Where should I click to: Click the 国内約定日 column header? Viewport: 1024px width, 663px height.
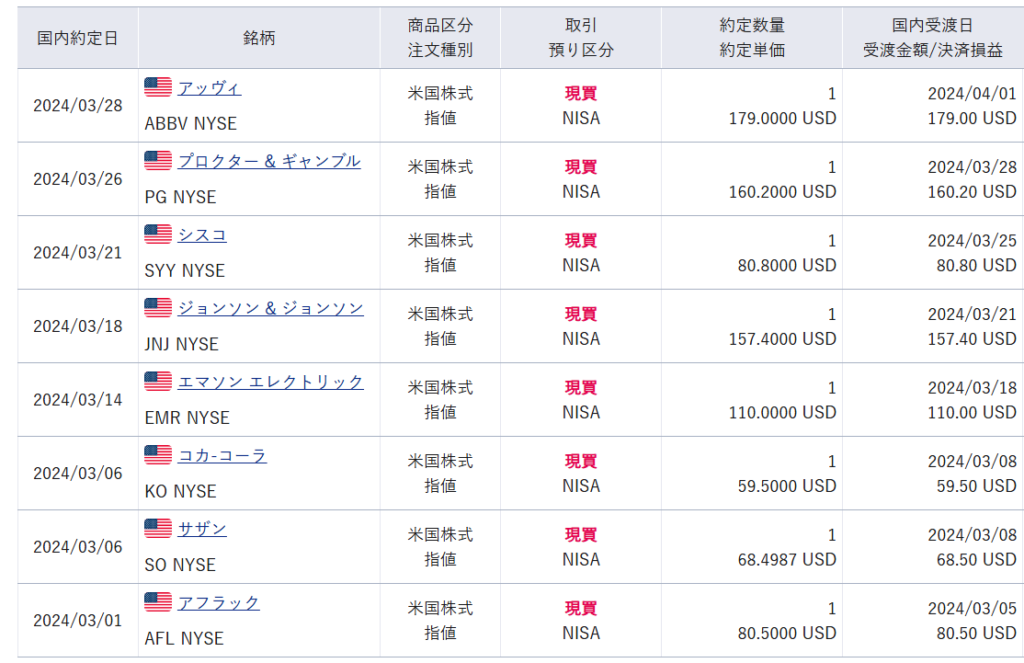(x=77, y=38)
